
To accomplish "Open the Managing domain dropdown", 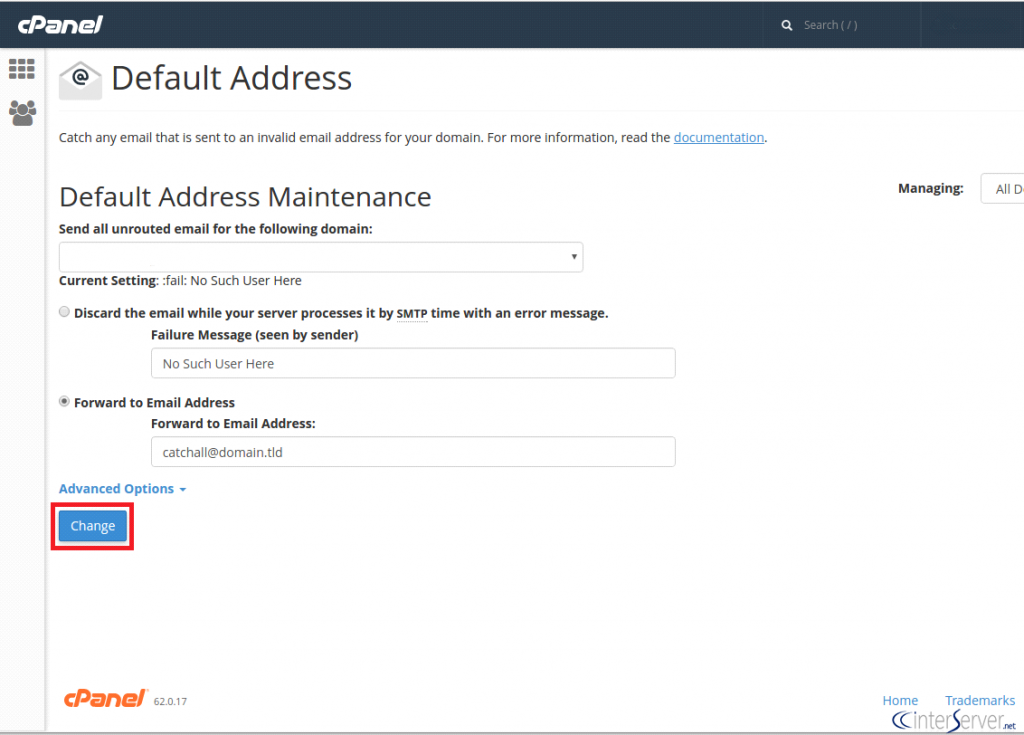I will [x=1002, y=189].
